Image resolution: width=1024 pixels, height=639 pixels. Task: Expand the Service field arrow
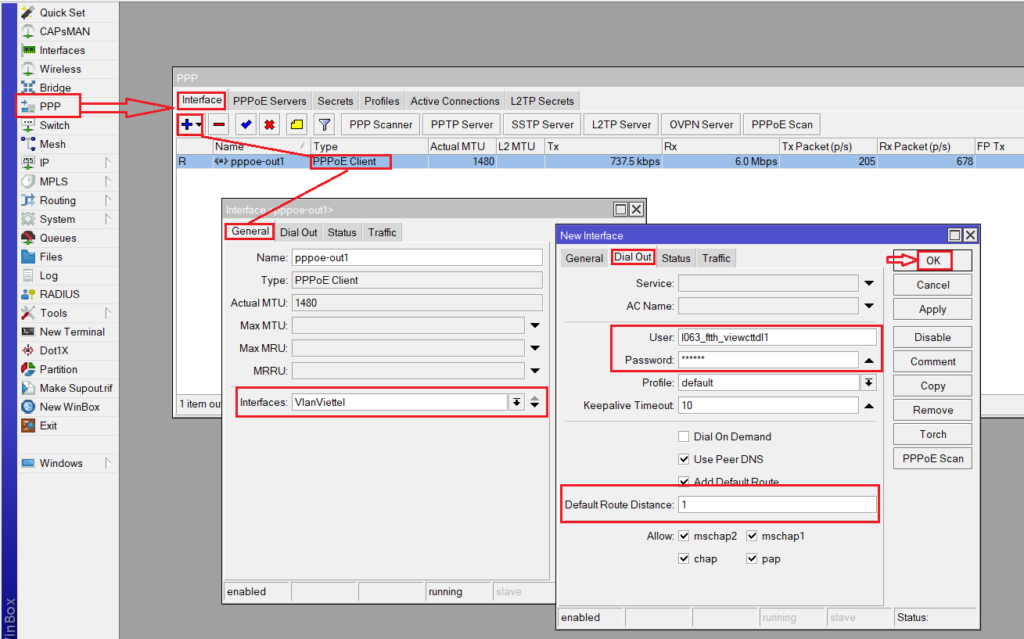pyautogui.click(x=868, y=283)
